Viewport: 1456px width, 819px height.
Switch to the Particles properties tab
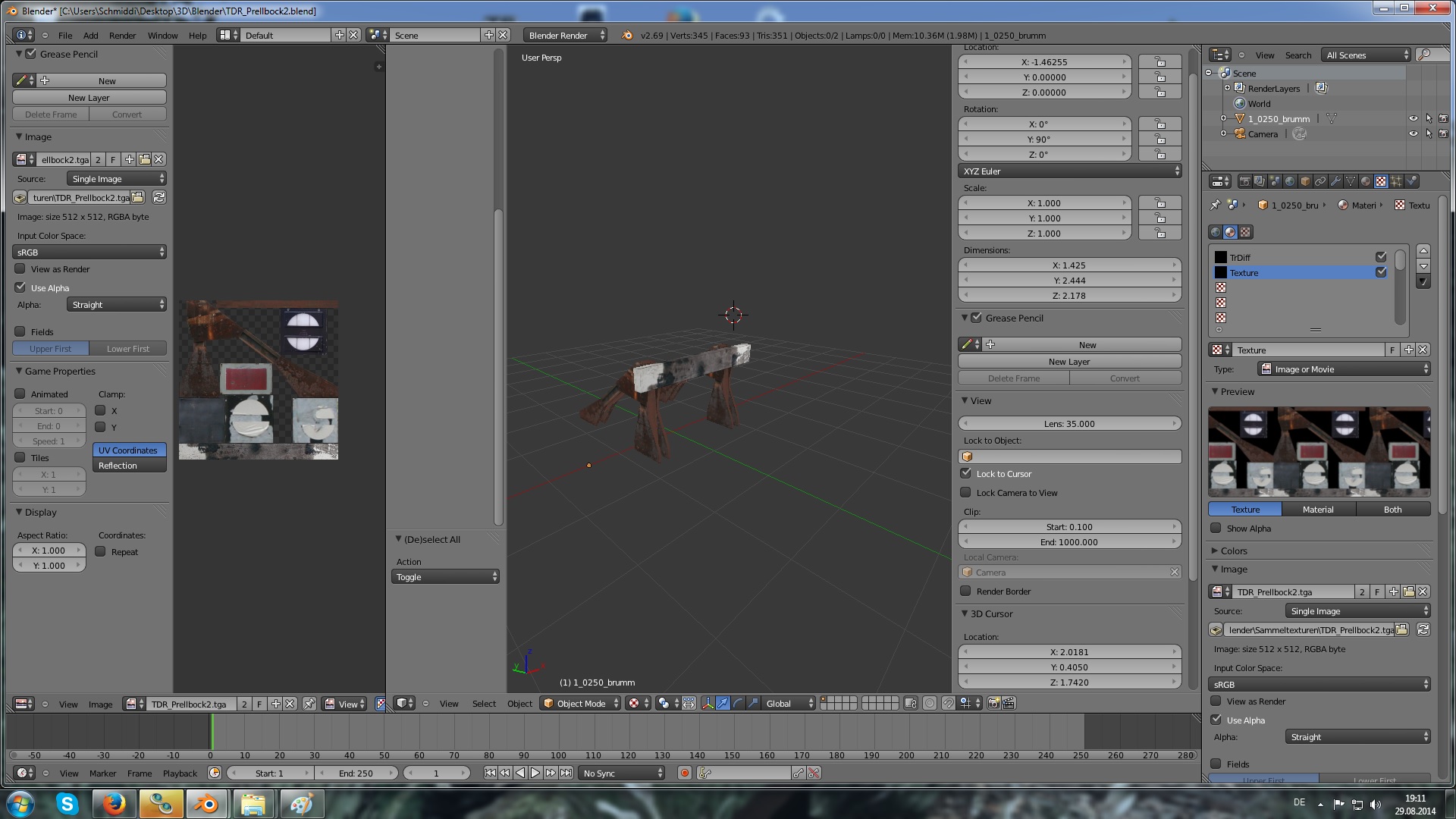pyautogui.click(x=1396, y=181)
